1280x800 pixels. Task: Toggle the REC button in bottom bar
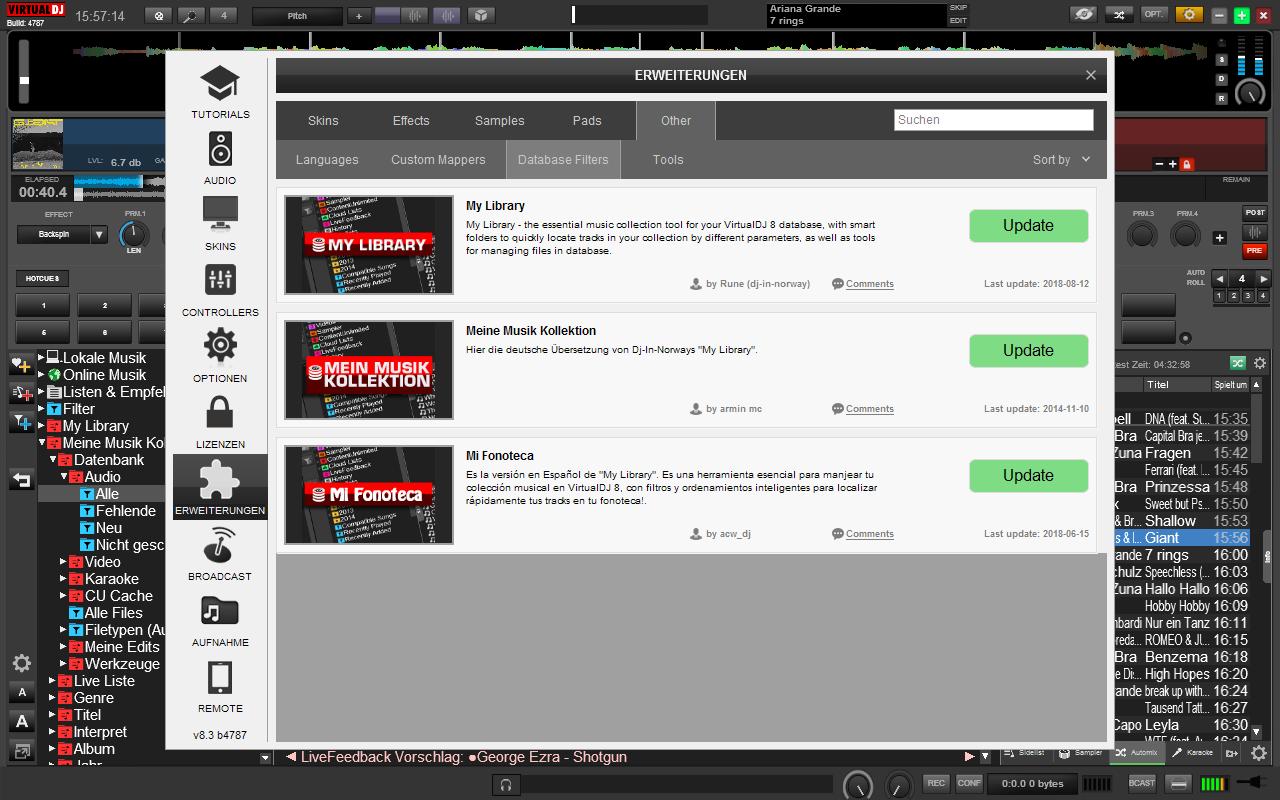[x=936, y=783]
